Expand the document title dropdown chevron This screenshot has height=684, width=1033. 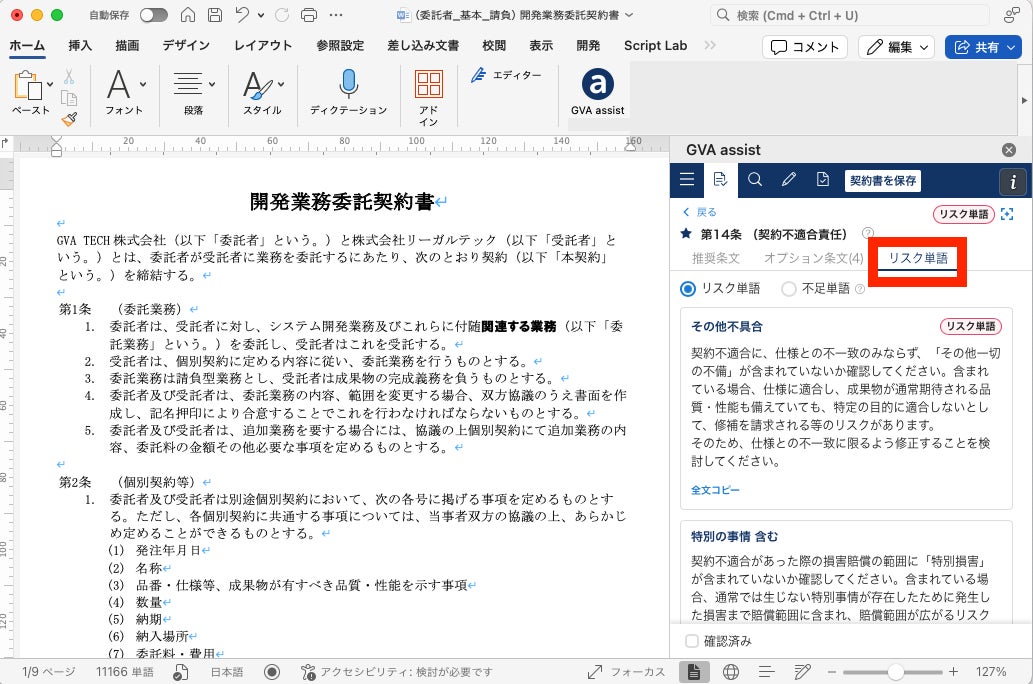[x=629, y=14]
